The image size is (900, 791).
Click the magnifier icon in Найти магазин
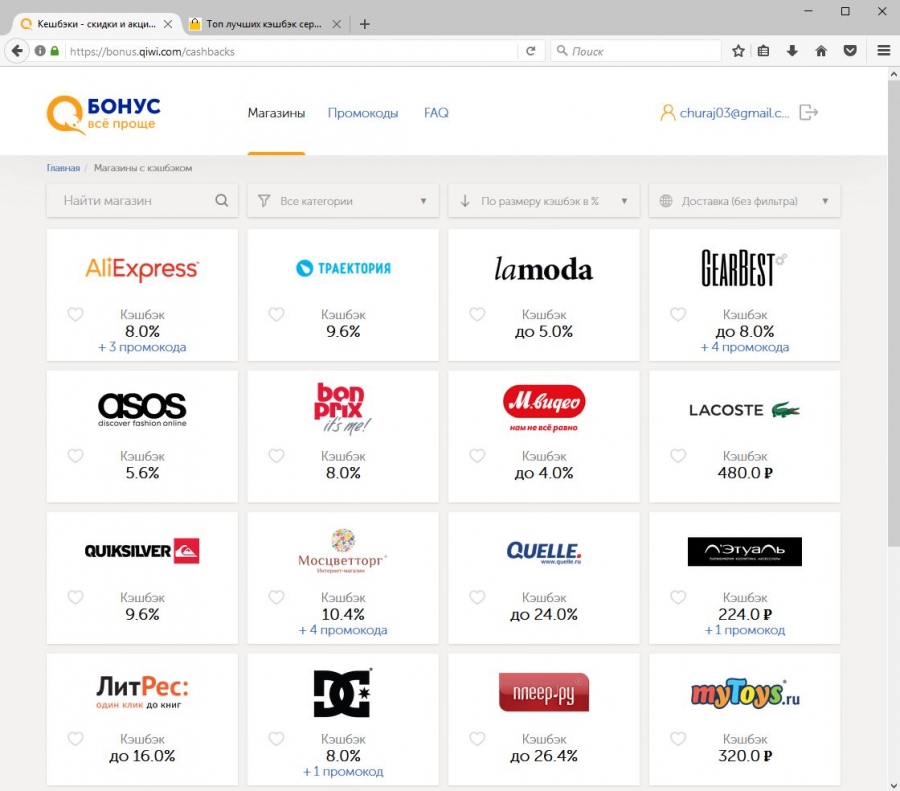pos(222,200)
